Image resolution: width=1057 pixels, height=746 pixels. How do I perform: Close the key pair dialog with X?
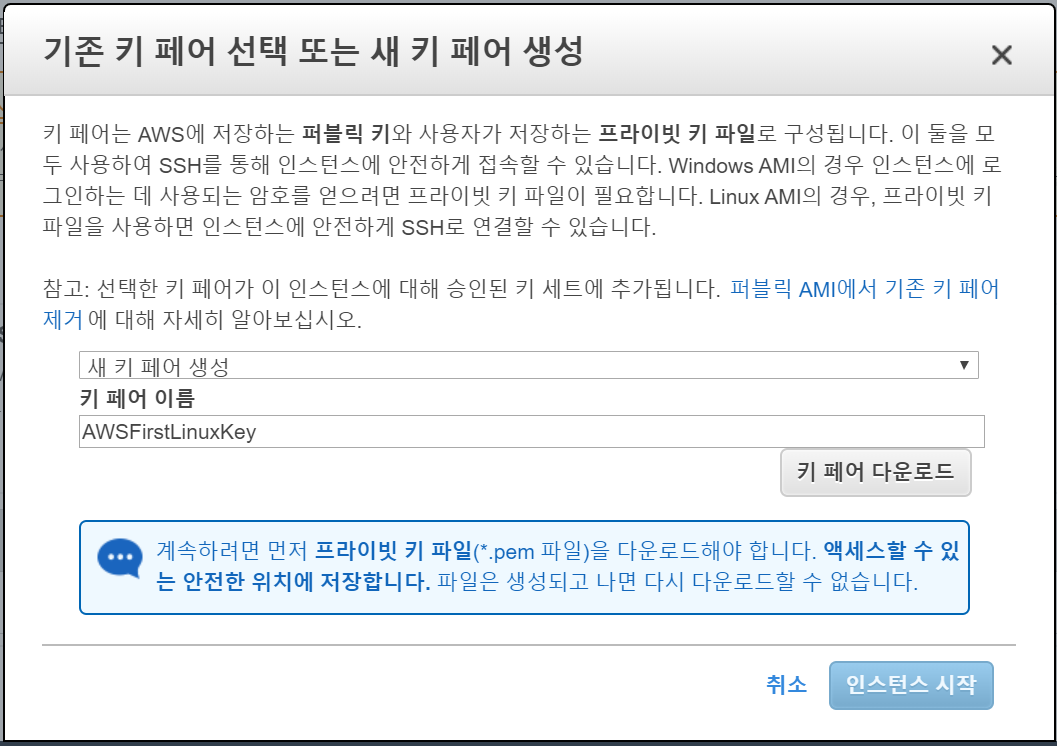click(x=1002, y=55)
